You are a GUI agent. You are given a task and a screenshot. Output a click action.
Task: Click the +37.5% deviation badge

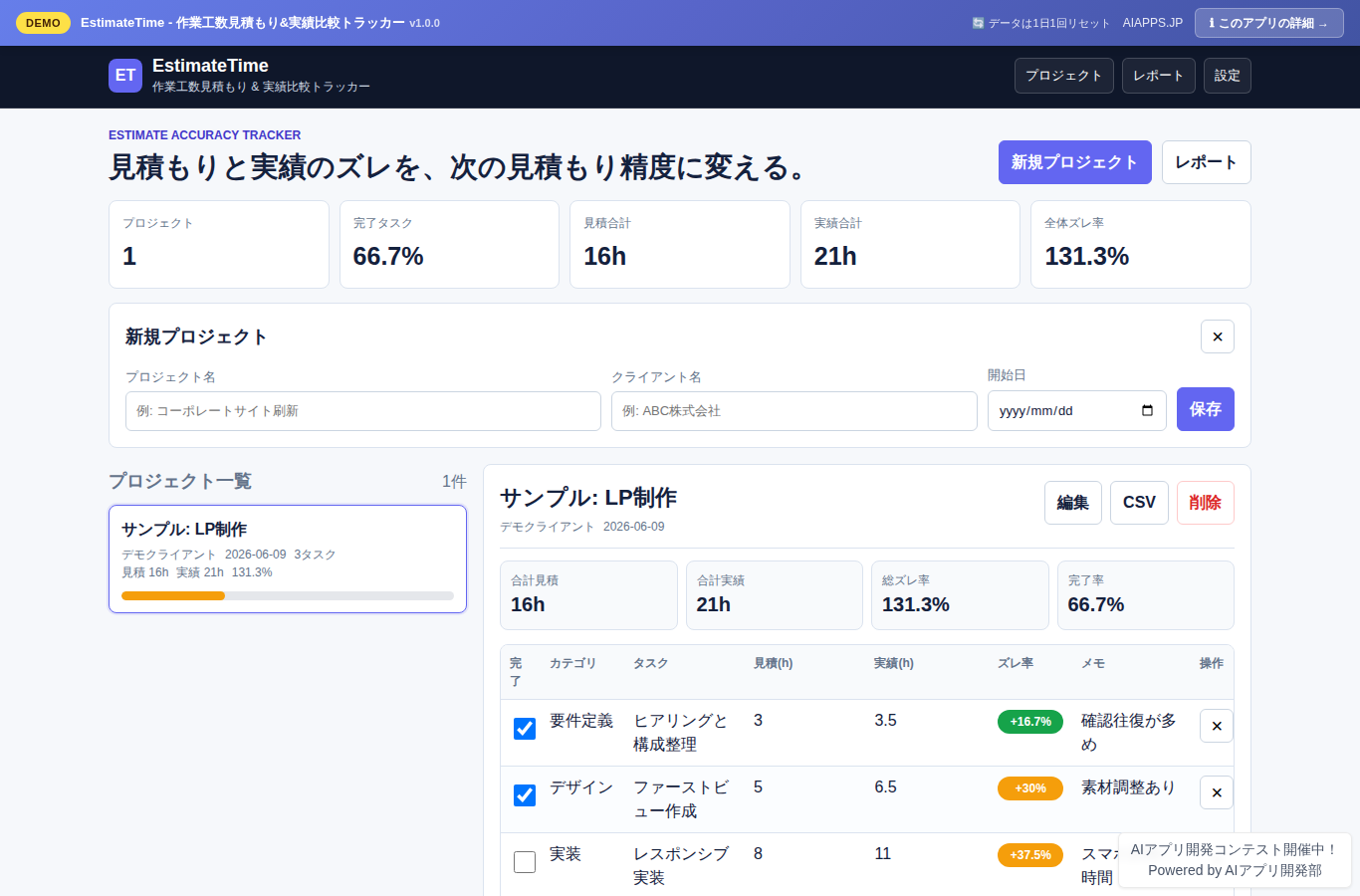[1030, 855]
